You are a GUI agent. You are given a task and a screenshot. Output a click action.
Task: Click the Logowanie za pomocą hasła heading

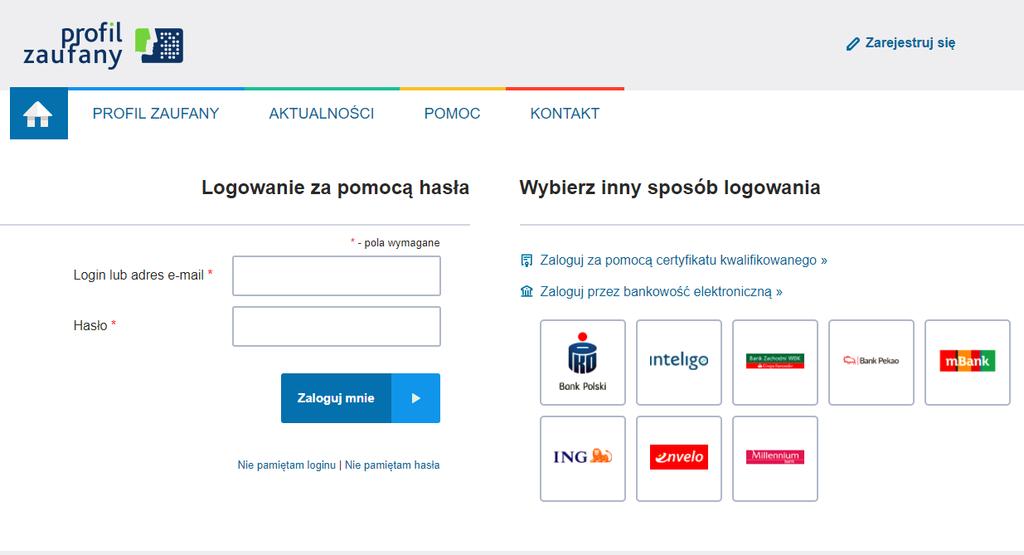[335, 188]
